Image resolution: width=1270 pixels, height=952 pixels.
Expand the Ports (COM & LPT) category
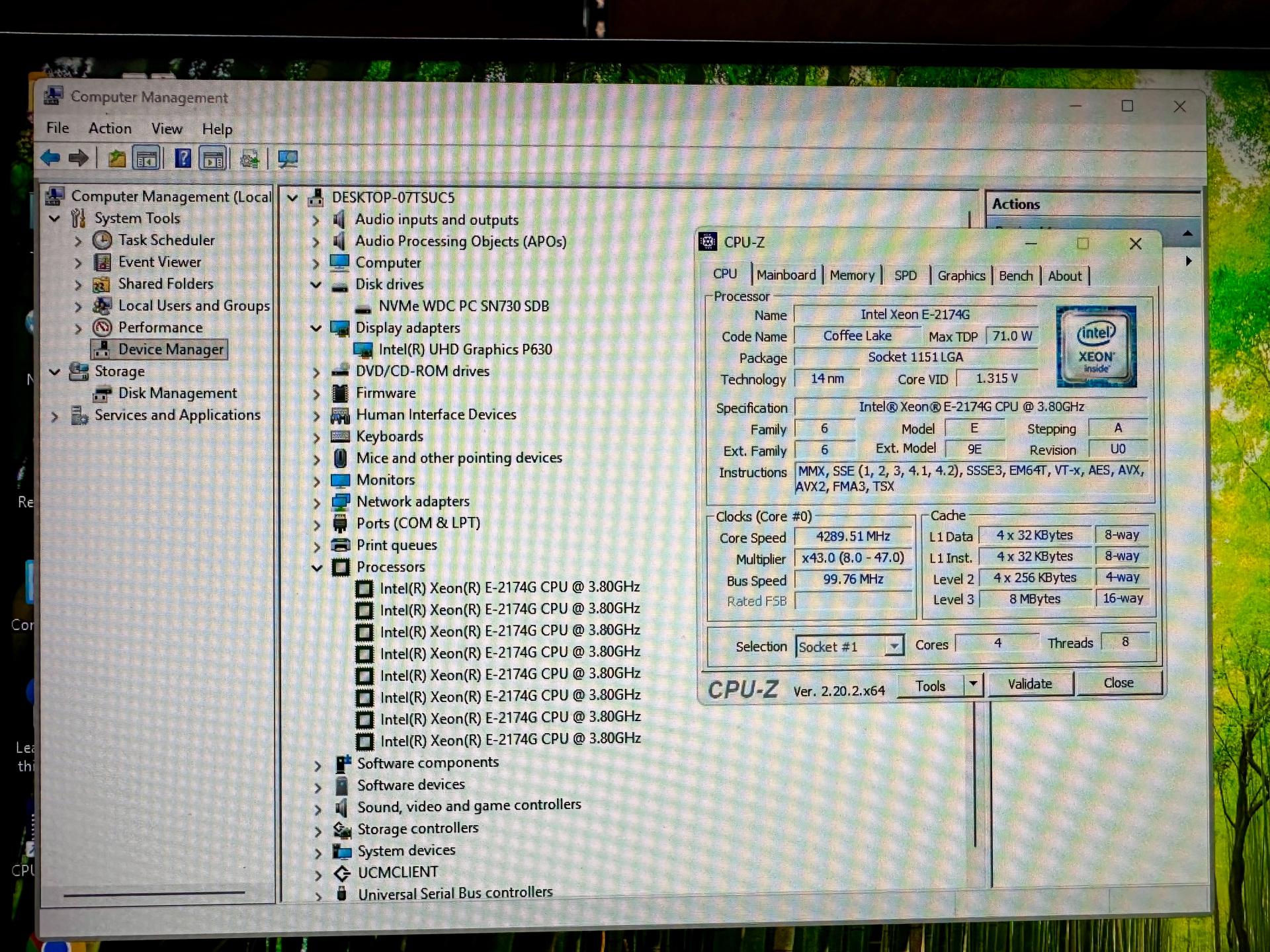click(317, 524)
